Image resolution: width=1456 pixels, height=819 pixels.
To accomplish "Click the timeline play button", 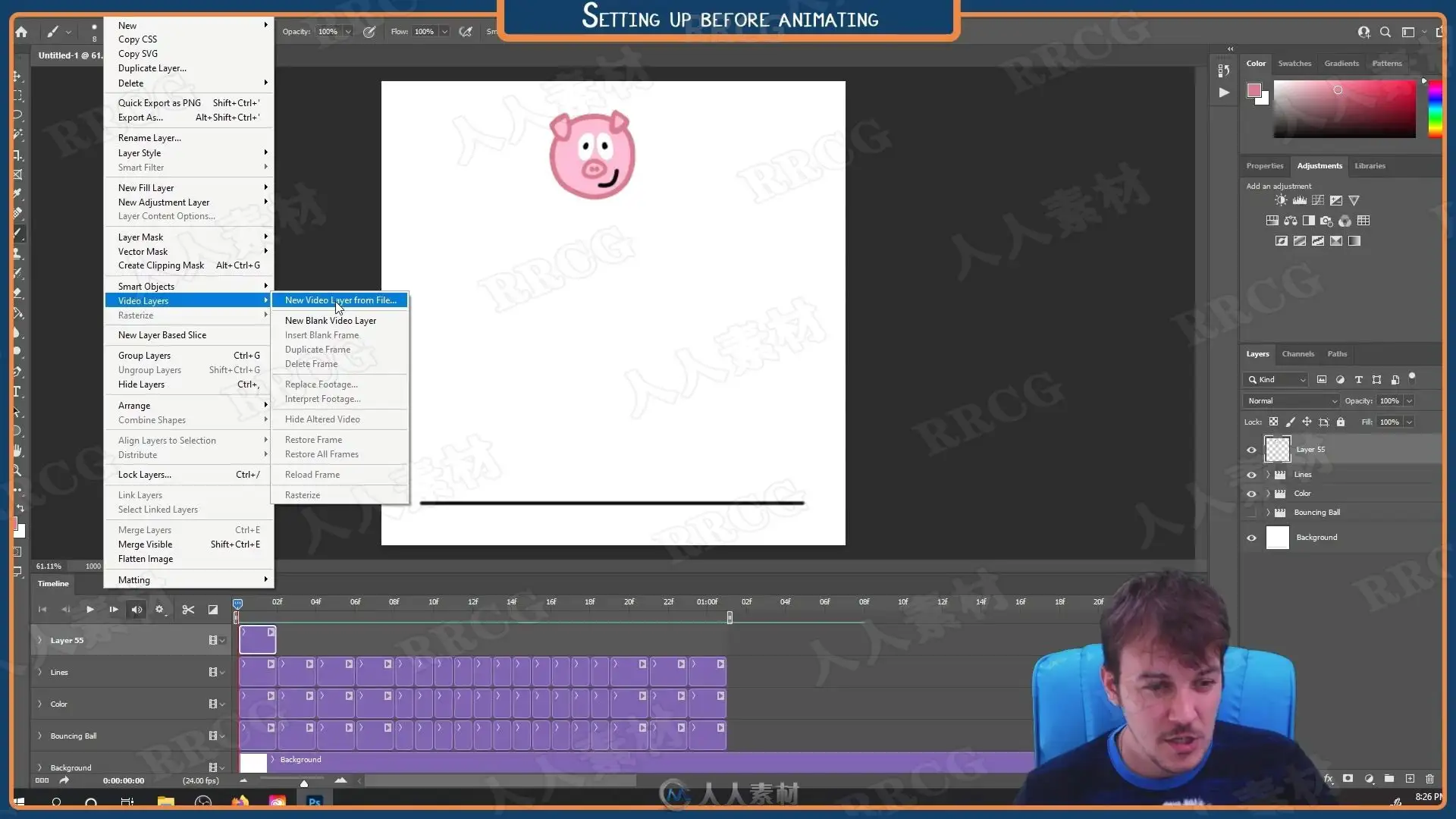I will coord(90,609).
